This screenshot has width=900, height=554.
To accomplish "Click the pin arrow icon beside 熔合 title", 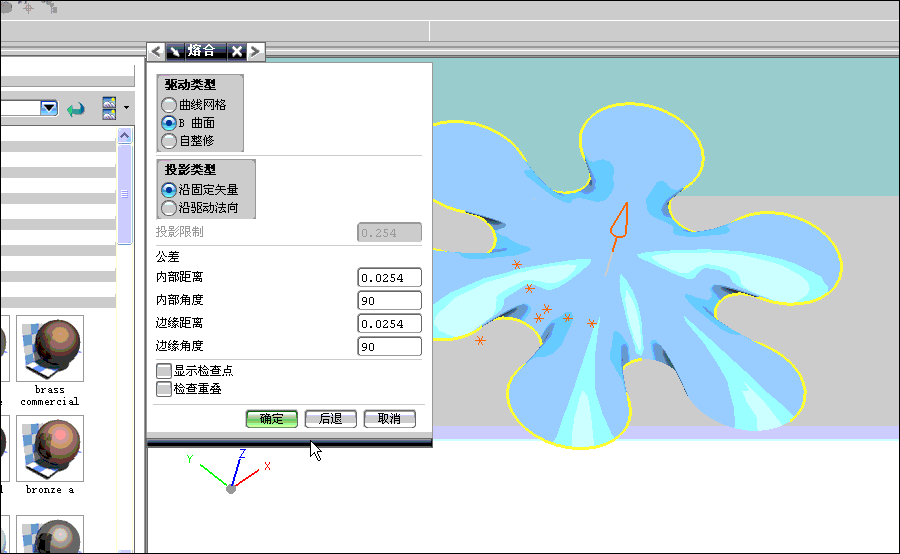I will click(x=174, y=52).
